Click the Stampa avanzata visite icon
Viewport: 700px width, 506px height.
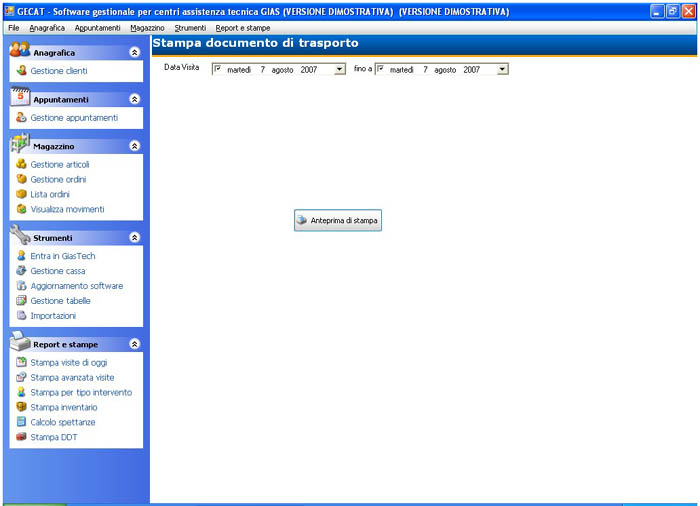[x=21, y=377]
